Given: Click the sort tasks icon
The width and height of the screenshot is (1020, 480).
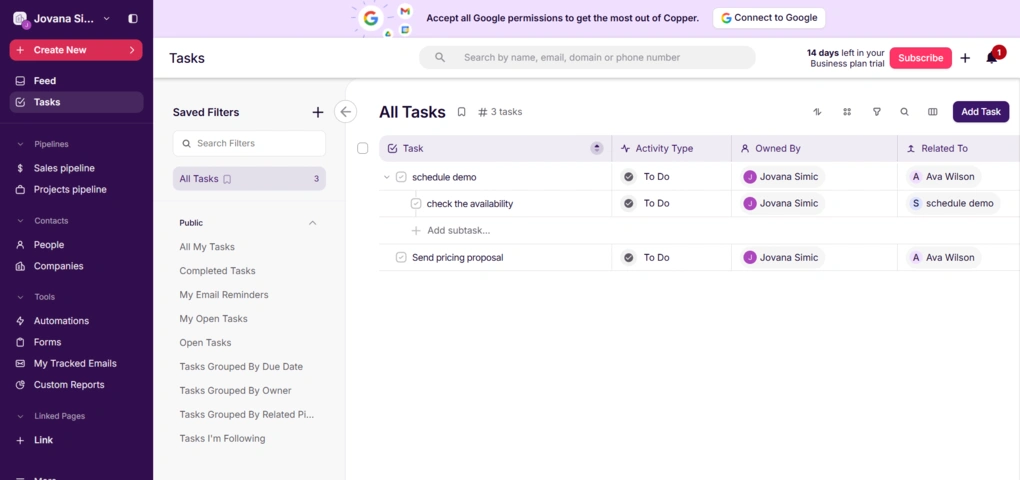Looking at the screenshot, I should coord(817,112).
